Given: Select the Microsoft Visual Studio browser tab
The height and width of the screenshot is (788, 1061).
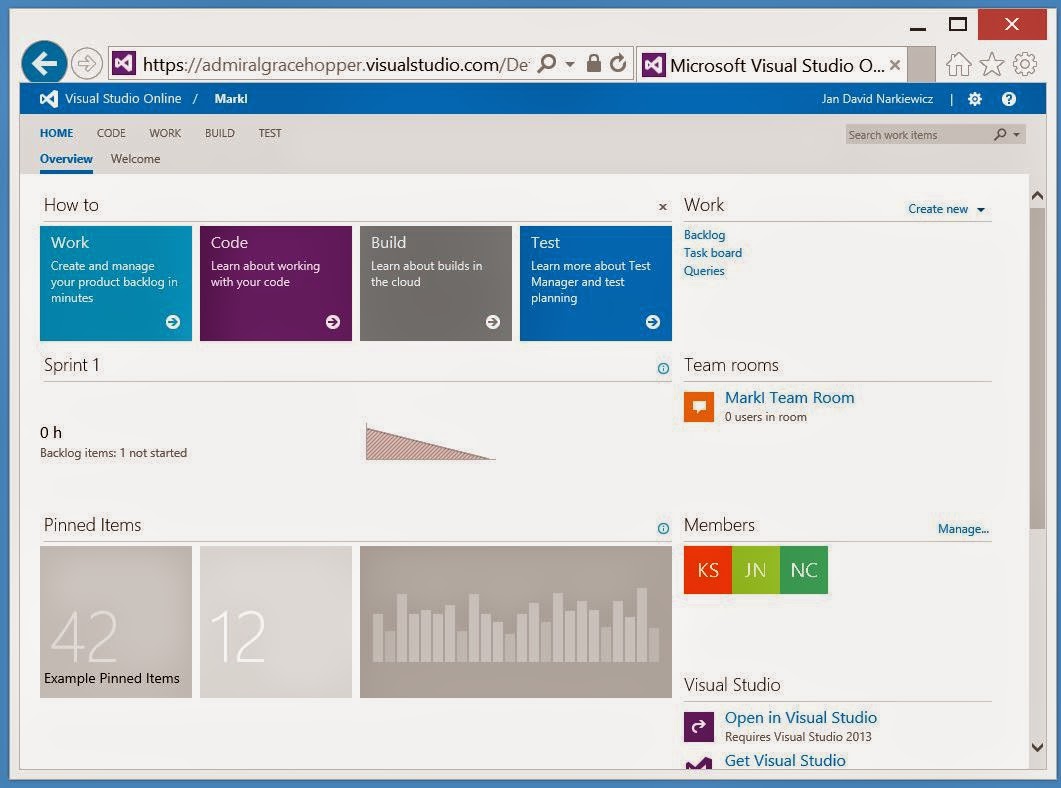Looking at the screenshot, I should pyautogui.click(x=771, y=65).
